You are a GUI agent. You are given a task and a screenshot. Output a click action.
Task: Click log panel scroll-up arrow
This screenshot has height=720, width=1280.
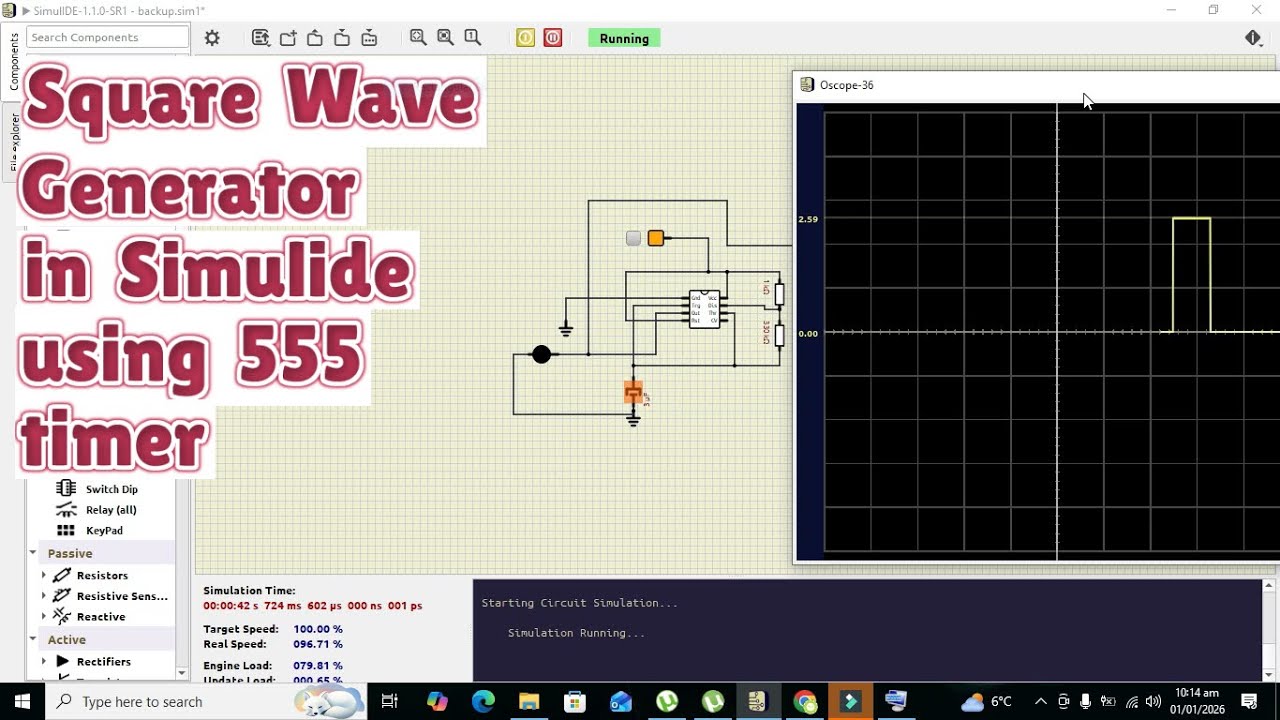tap(1270, 586)
